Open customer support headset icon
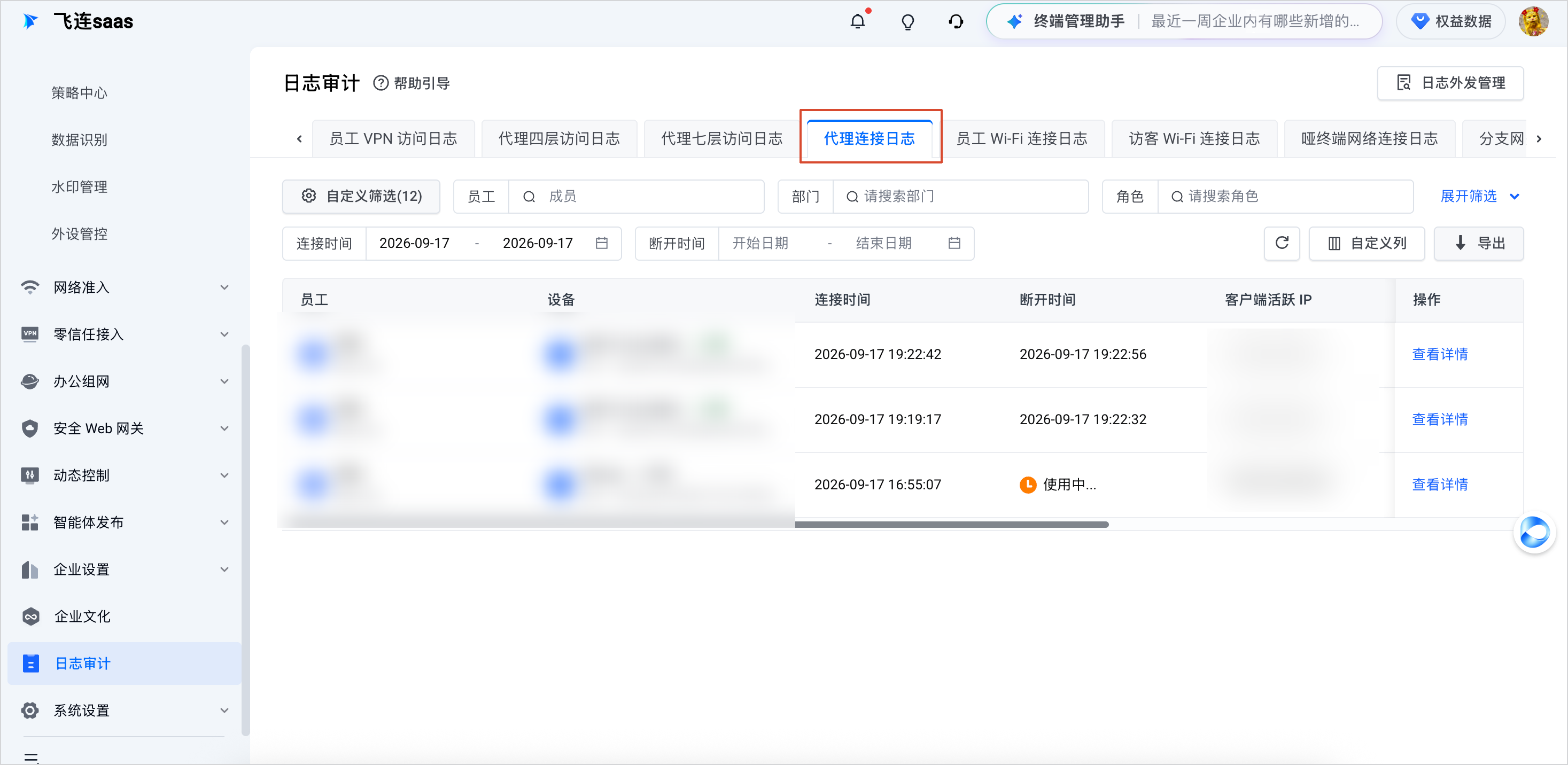This screenshot has width=1568, height=765. point(956,22)
